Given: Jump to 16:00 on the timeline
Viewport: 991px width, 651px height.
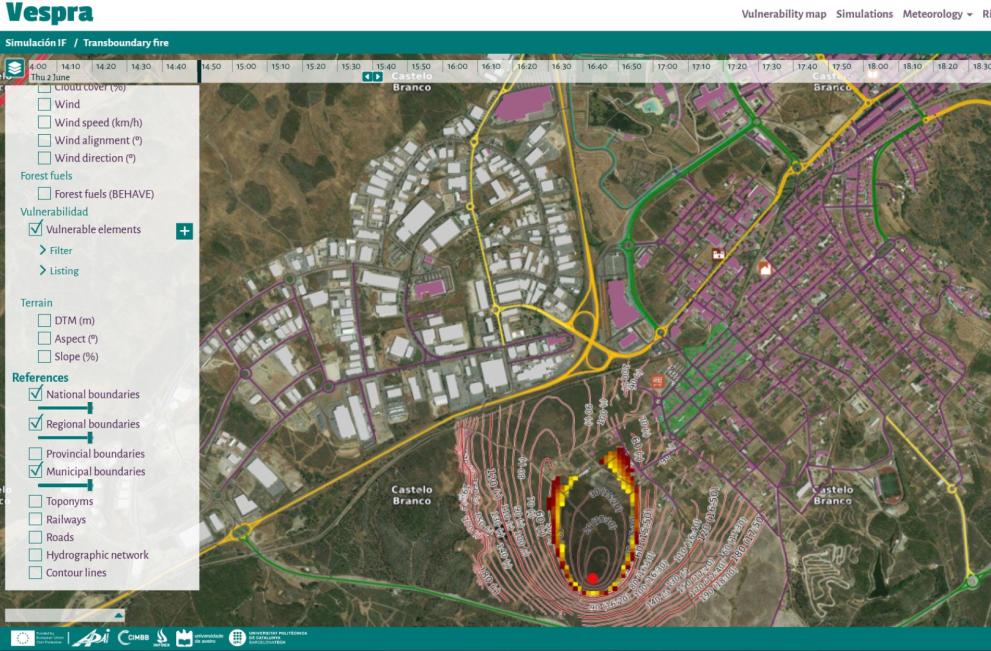Looking at the screenshot, I should click(x=457, y=67).
